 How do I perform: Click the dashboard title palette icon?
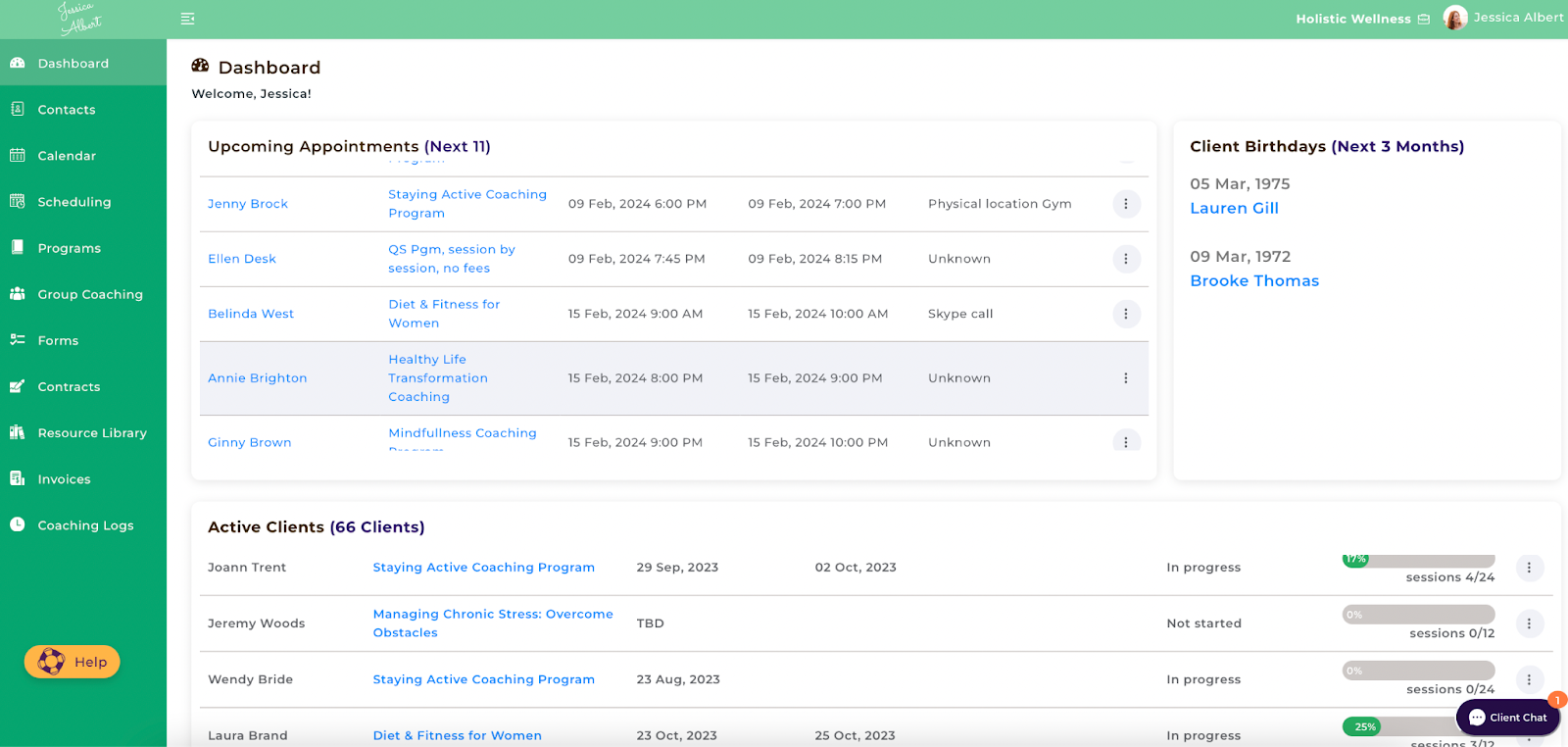click(x=200, y=66)
